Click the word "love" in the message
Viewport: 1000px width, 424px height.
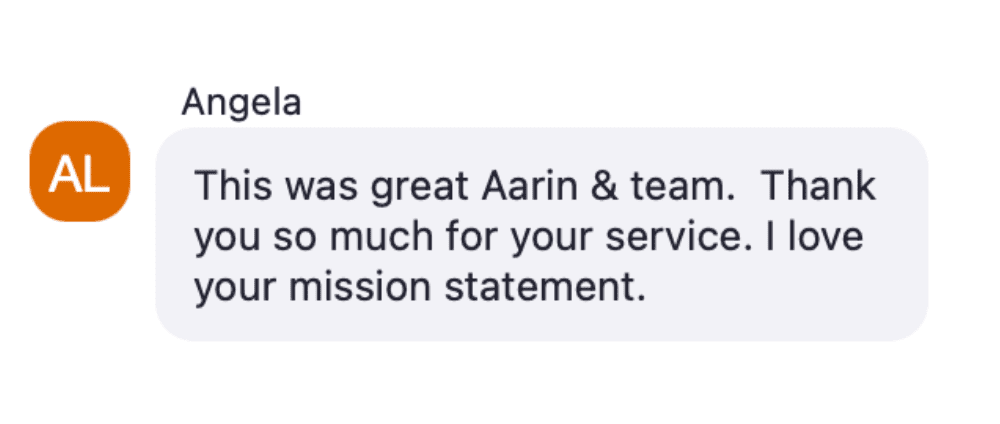(827, 238)
